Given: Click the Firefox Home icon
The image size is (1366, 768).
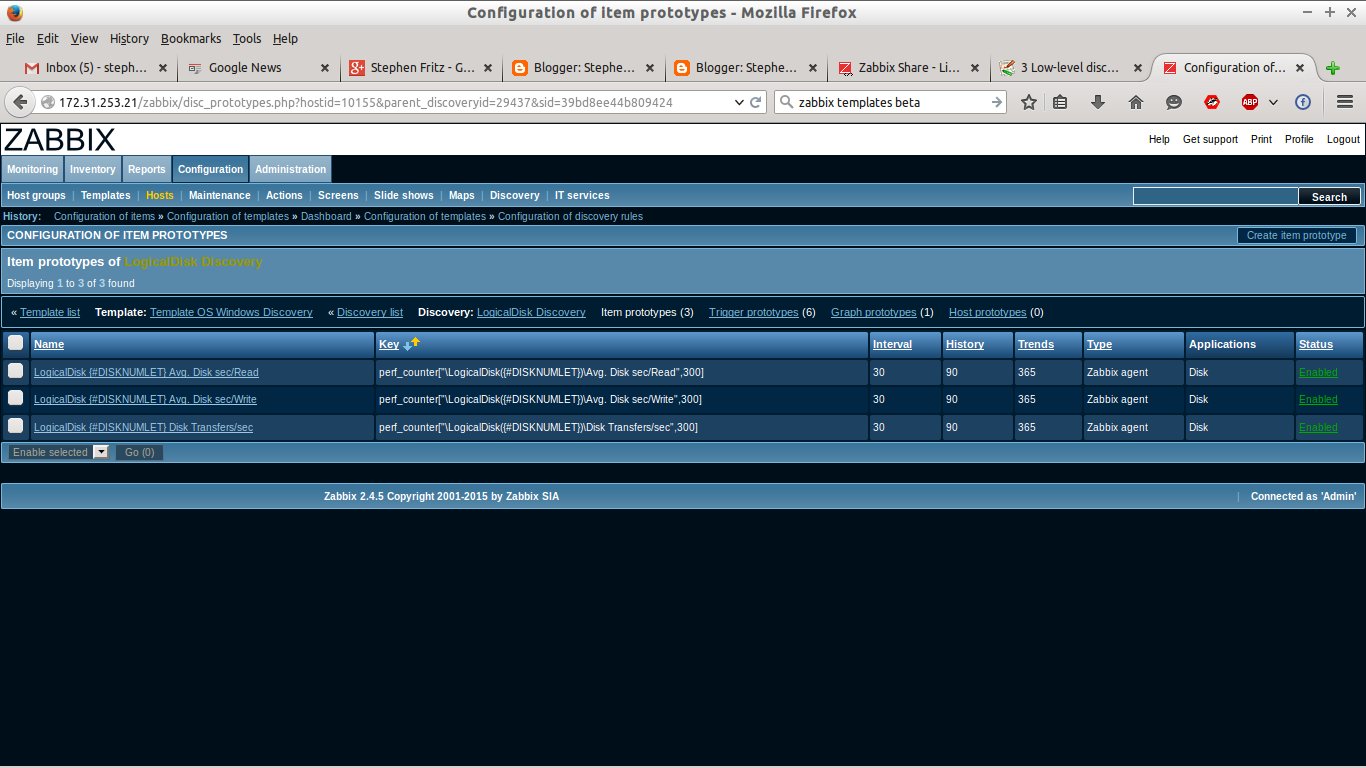Looking at the screenshot, I should 1134,101.
